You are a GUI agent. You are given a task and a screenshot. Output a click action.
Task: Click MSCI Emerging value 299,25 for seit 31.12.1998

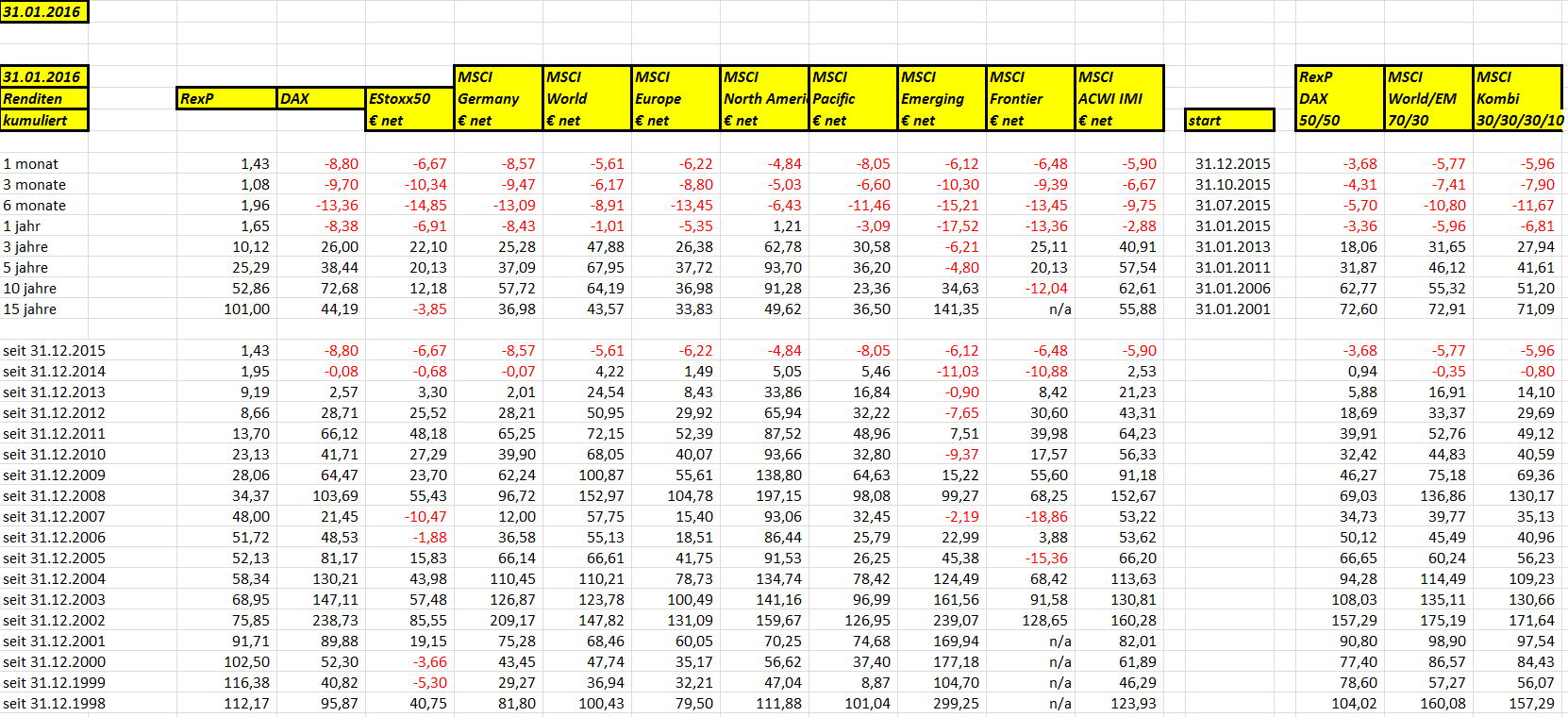point(956,704)
